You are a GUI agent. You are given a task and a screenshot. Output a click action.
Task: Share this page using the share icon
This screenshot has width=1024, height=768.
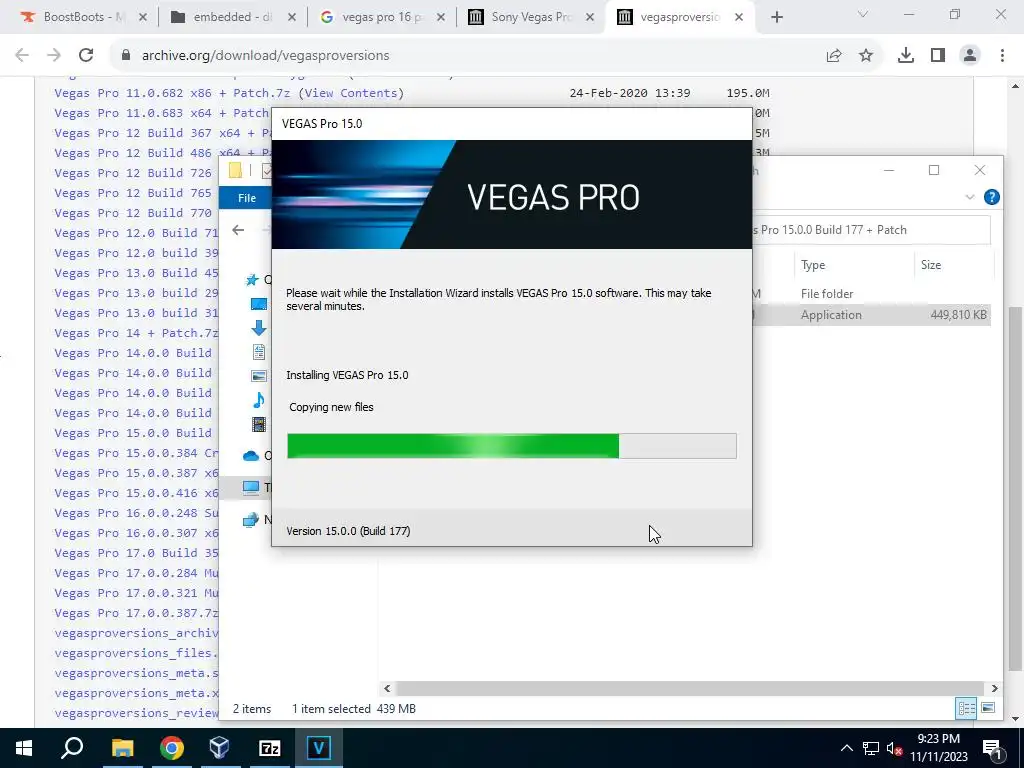(834, 56)
